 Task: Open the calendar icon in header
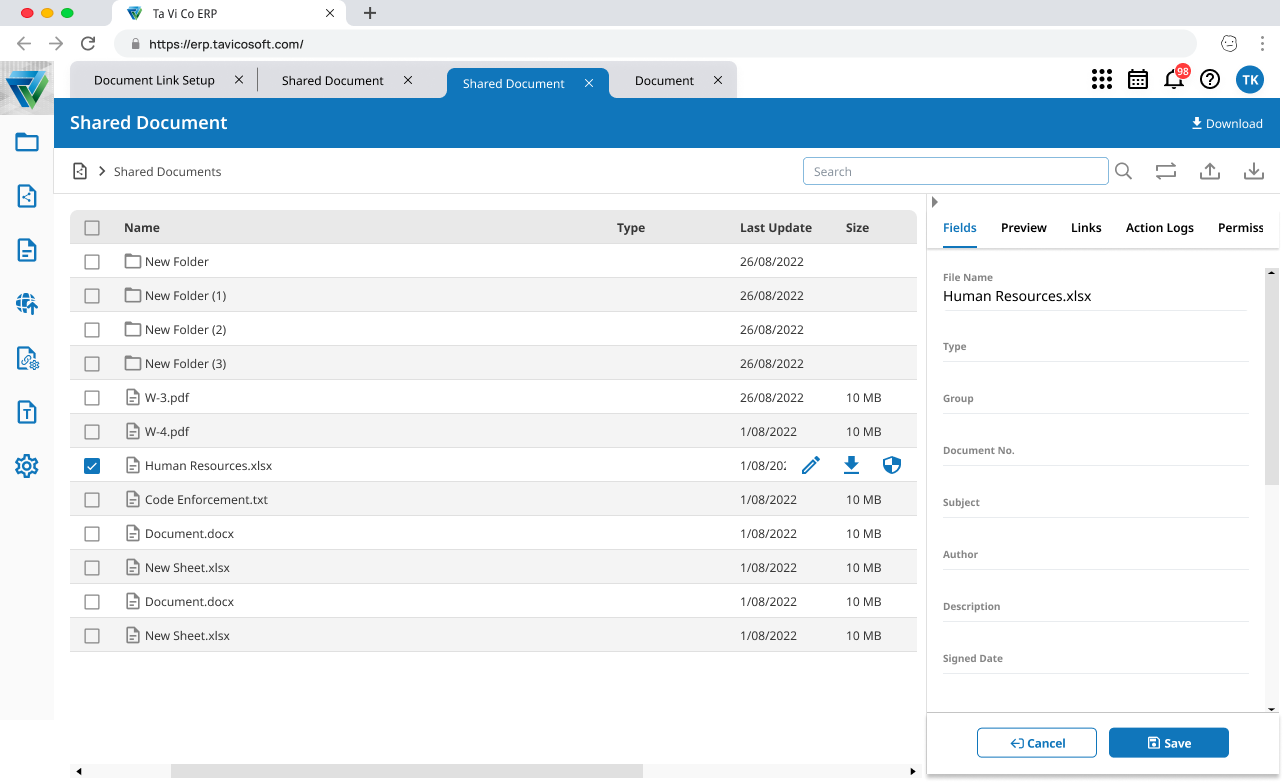pos(1138,80)
